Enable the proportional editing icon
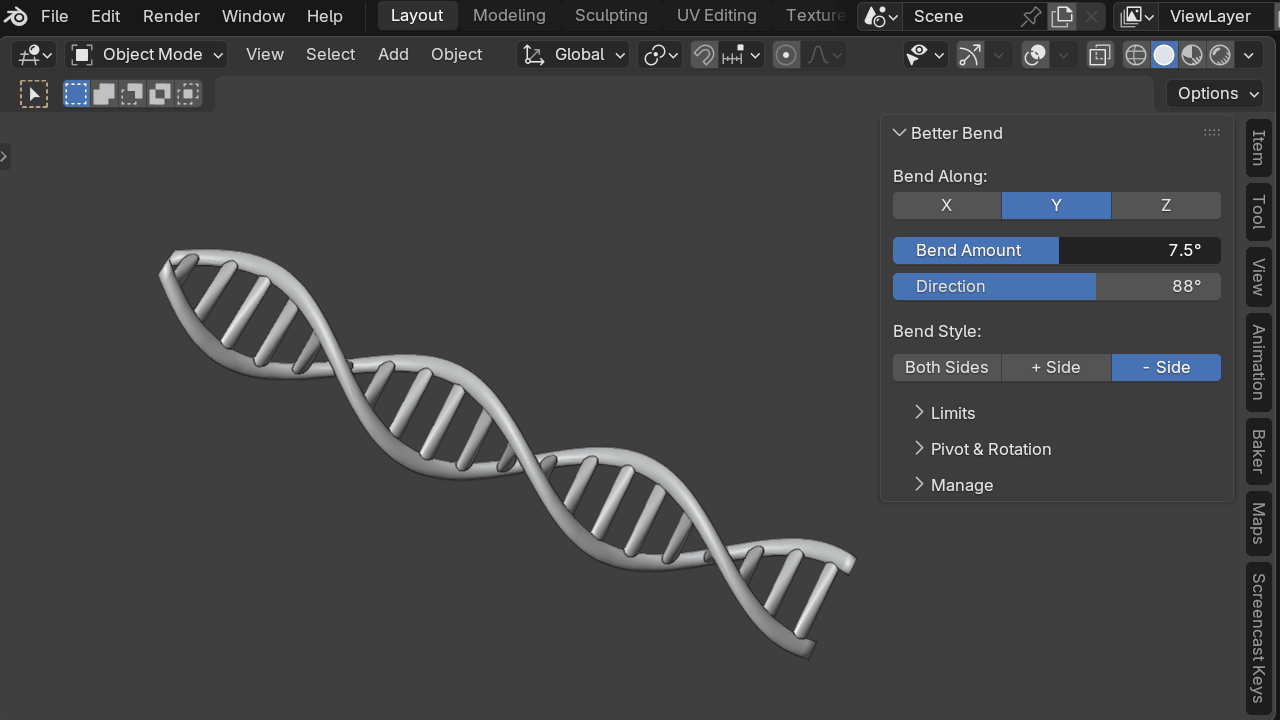1280x720 pixels. (x=787, y=55)
